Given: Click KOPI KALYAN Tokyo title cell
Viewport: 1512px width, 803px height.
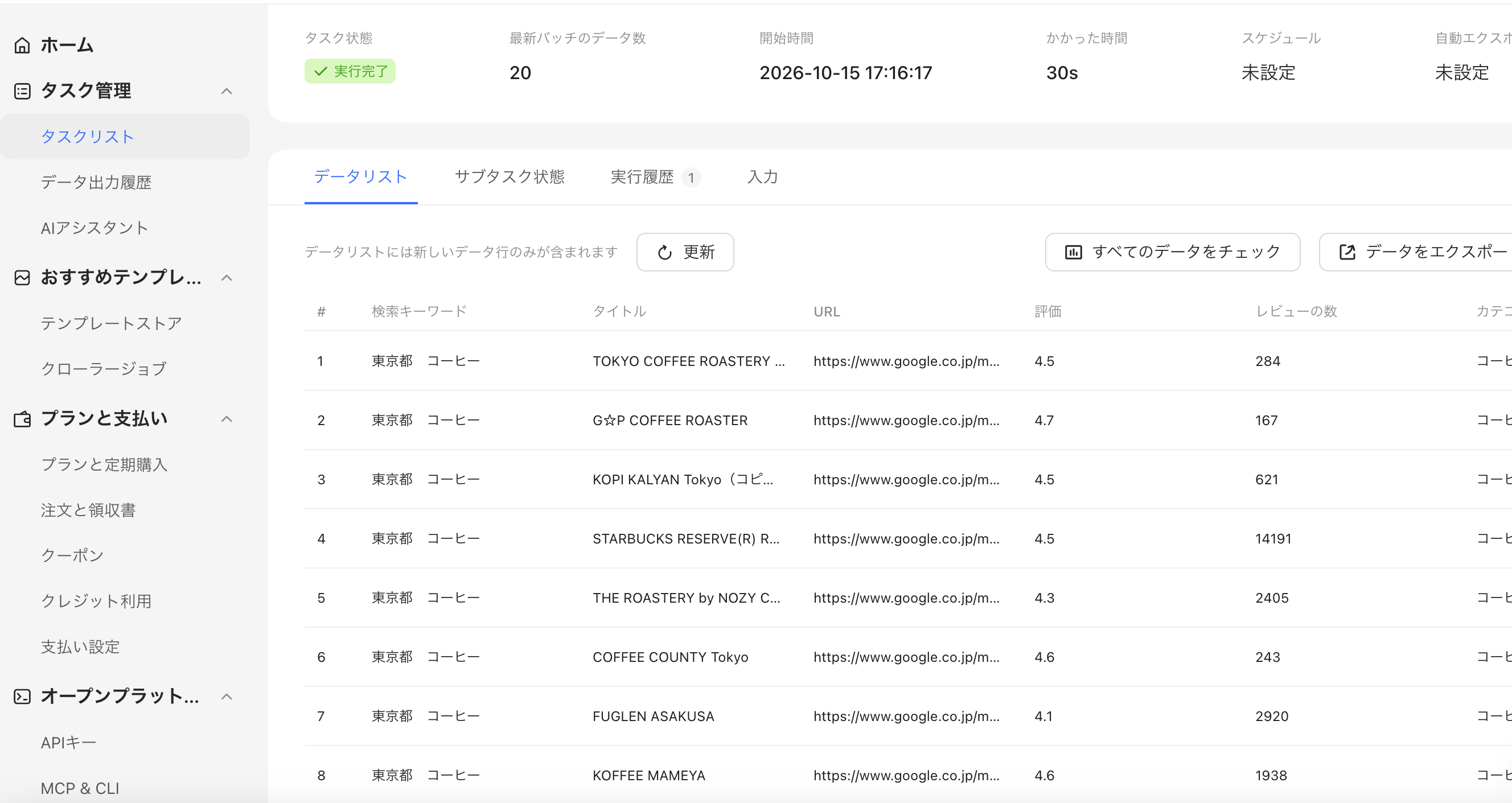Looking at the screenshot, I should pyautogui.click(x=683, y=480).
